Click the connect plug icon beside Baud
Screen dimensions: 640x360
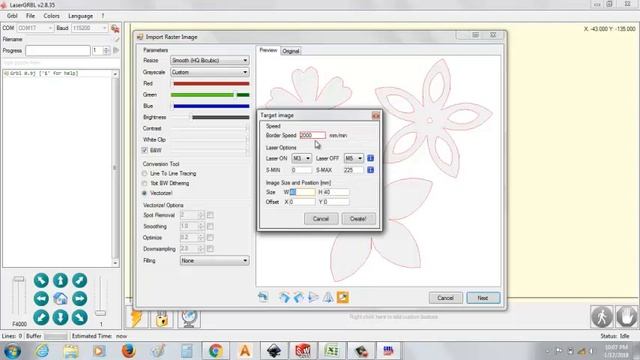click(x=115, y=28)
